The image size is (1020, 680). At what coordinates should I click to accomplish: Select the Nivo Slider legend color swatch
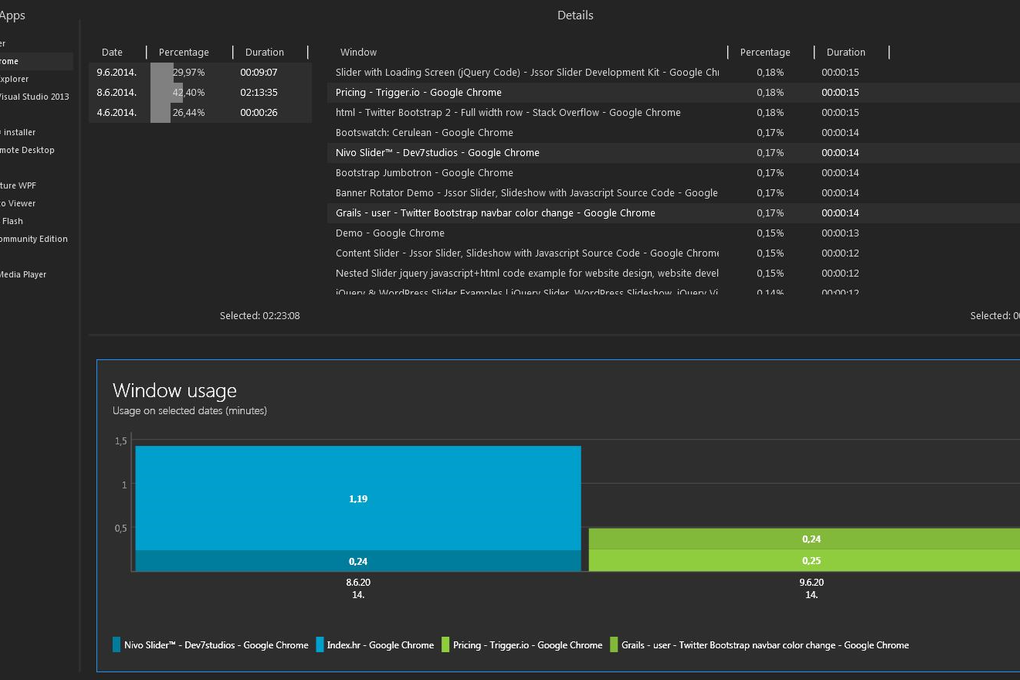click(116, 645)
